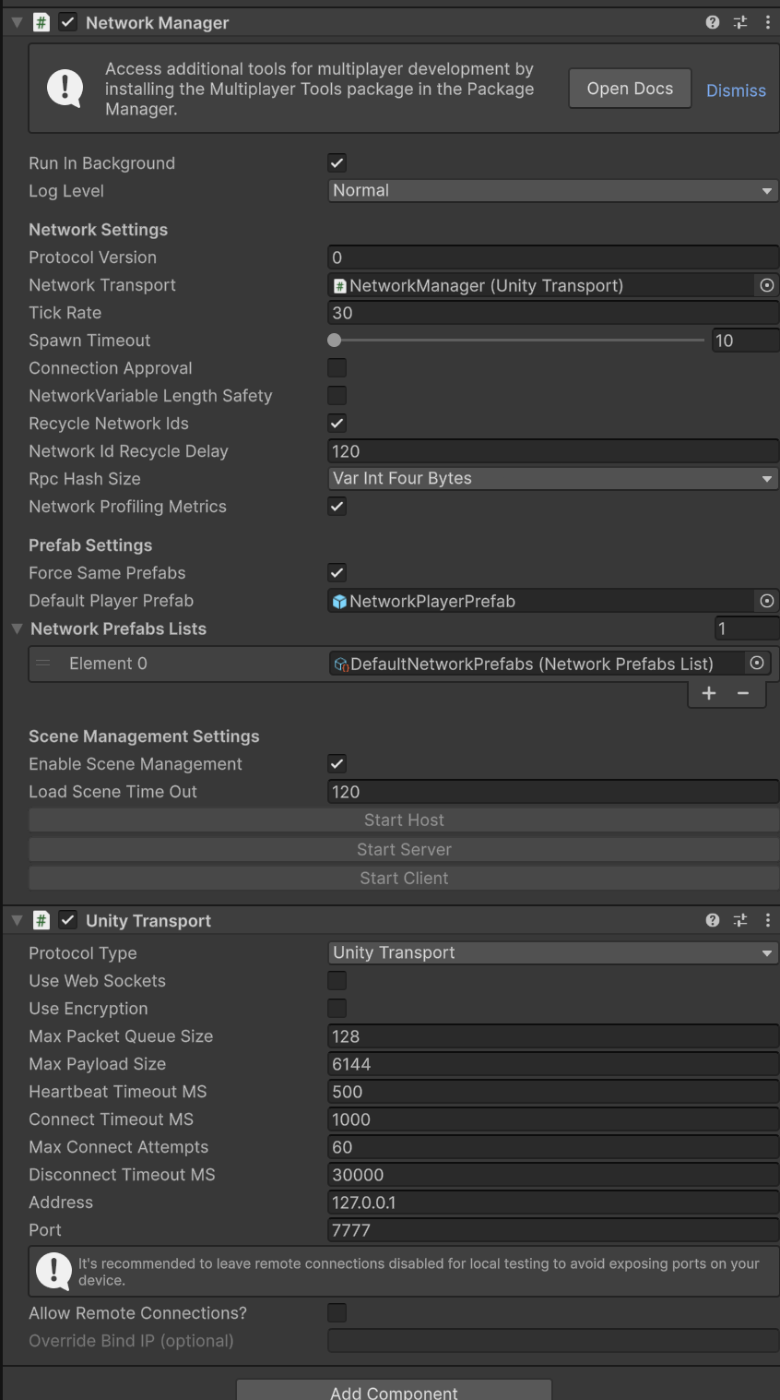The width and height of the screenshot is (780, 1400).
Task: Open Unity Transport help reference icon
Action: click(x=713, y=921)
